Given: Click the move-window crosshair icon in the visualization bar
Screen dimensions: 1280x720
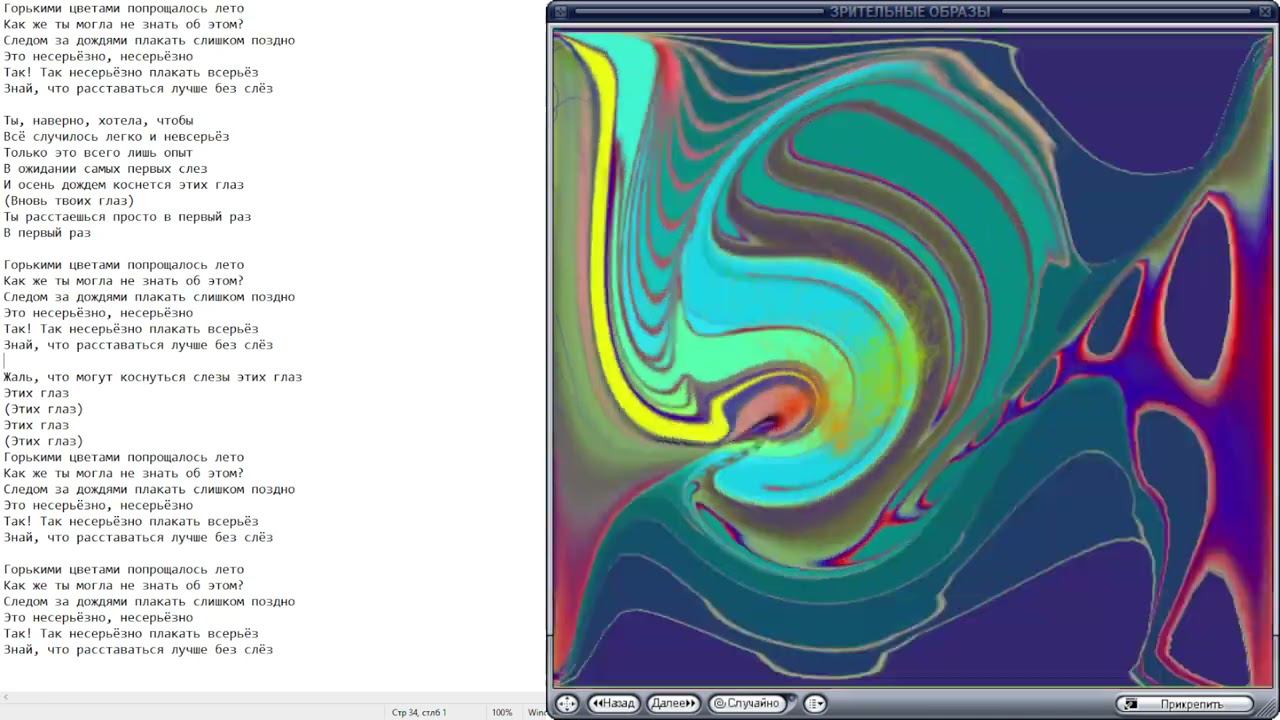Looking at the screenshot, I should click(567, 703).
